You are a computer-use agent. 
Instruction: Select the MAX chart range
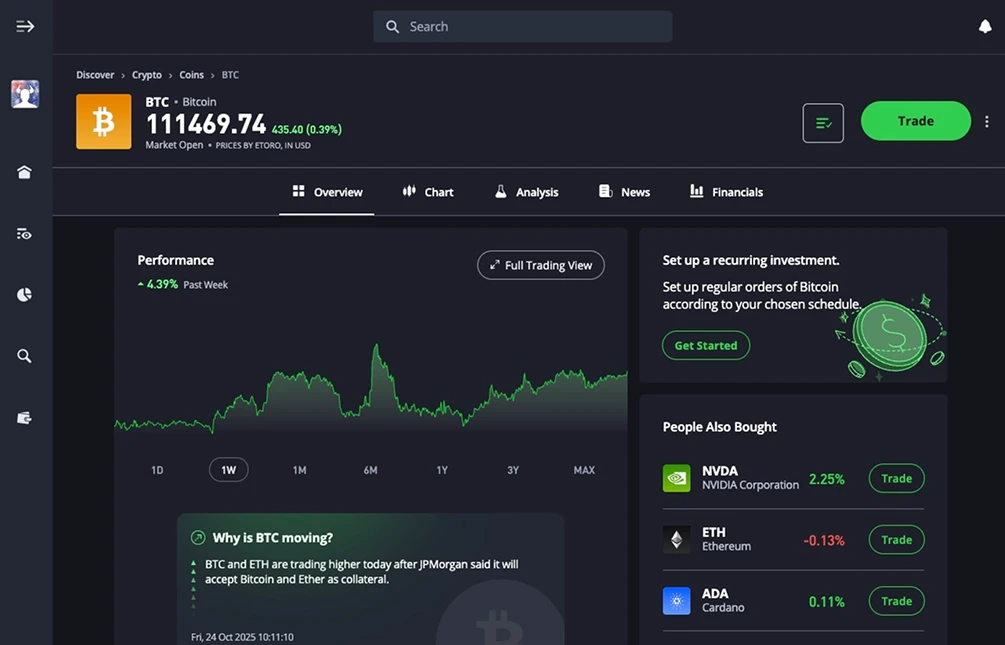(x=584, y=470)
